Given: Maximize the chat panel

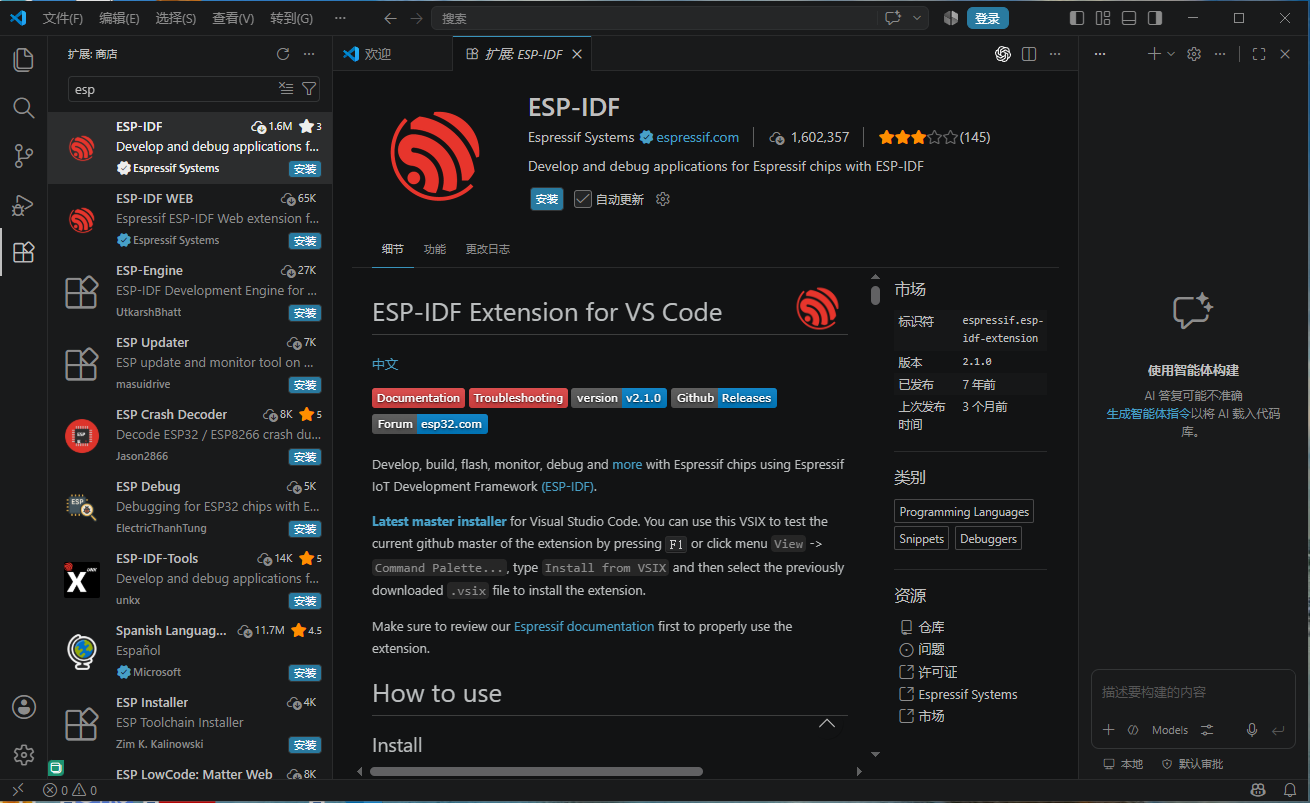Looking at the screenshot, I should point(1259,54).
